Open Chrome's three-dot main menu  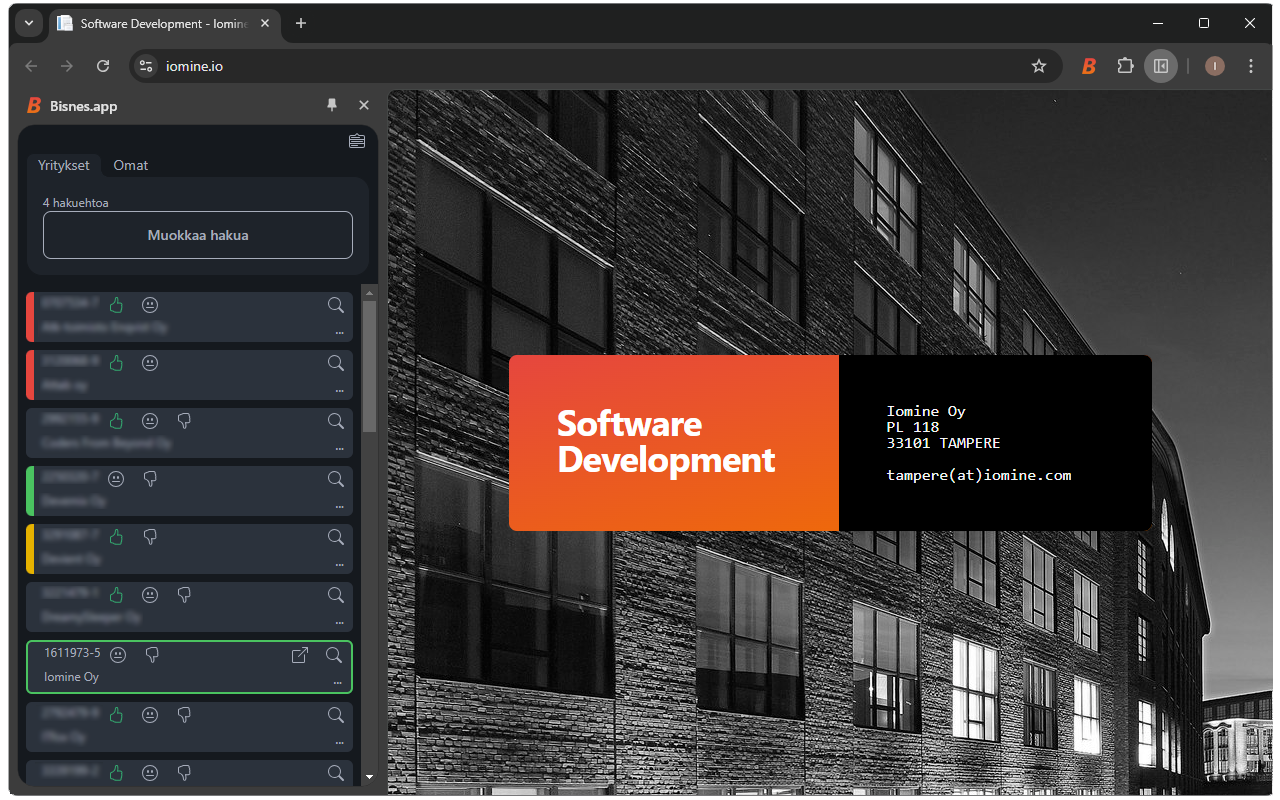[x=1251, y=66]
